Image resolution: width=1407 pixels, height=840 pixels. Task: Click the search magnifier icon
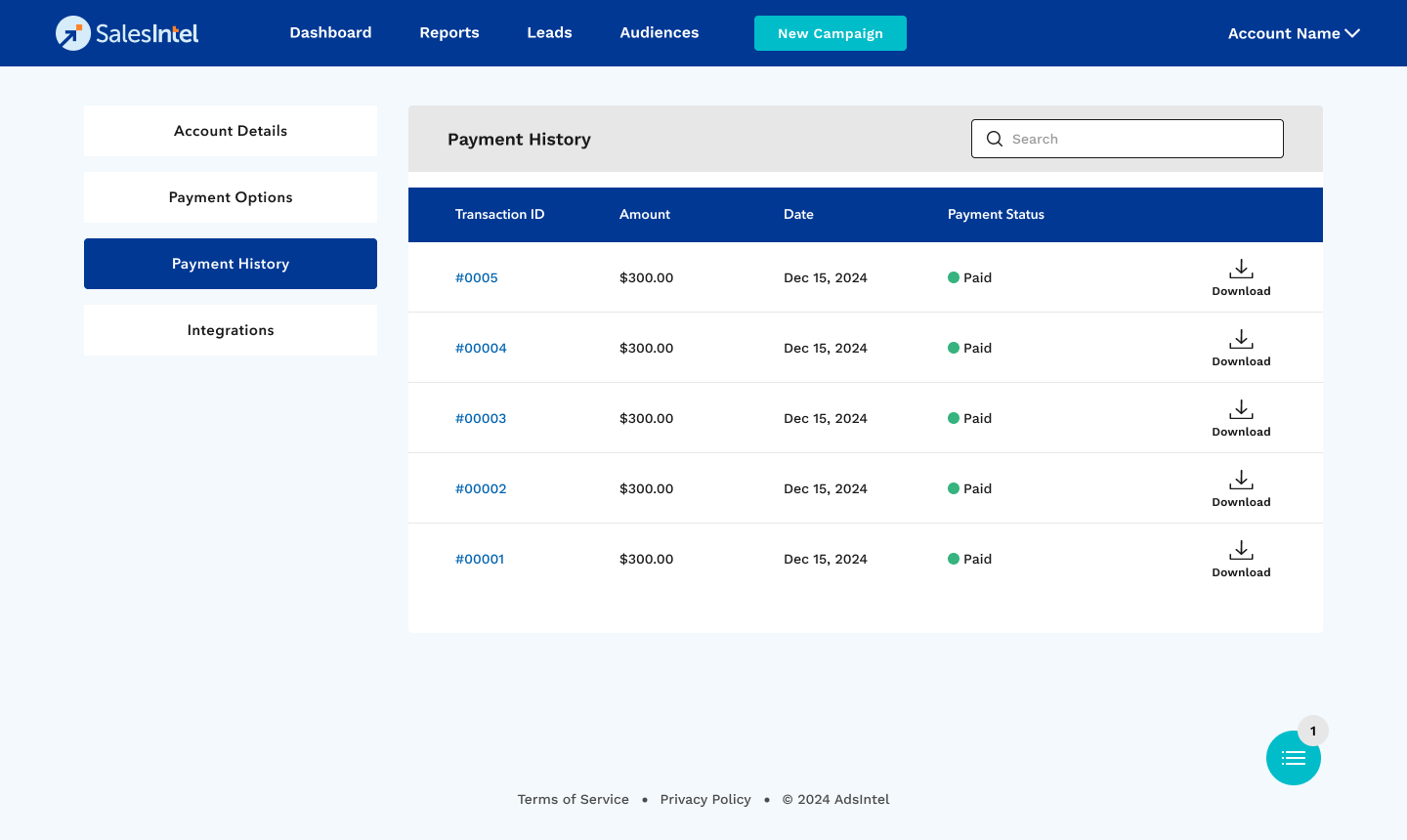995,139
